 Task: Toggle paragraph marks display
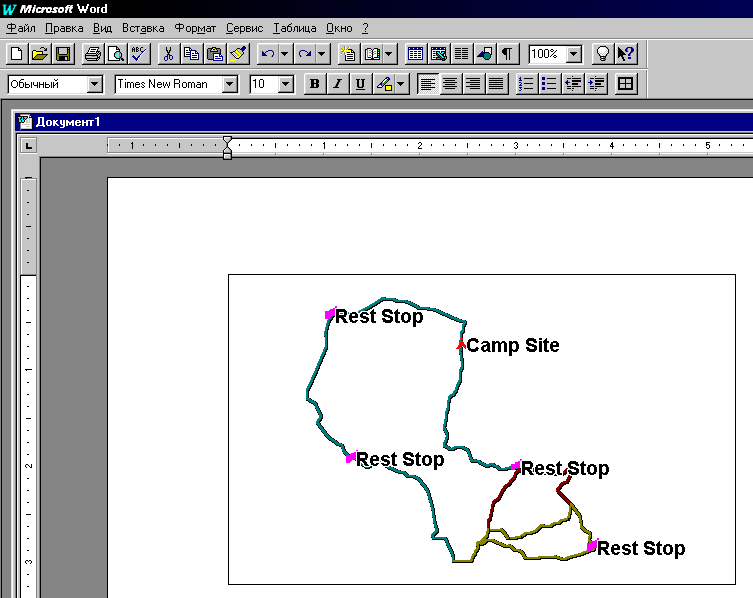[x=508, y=54]
